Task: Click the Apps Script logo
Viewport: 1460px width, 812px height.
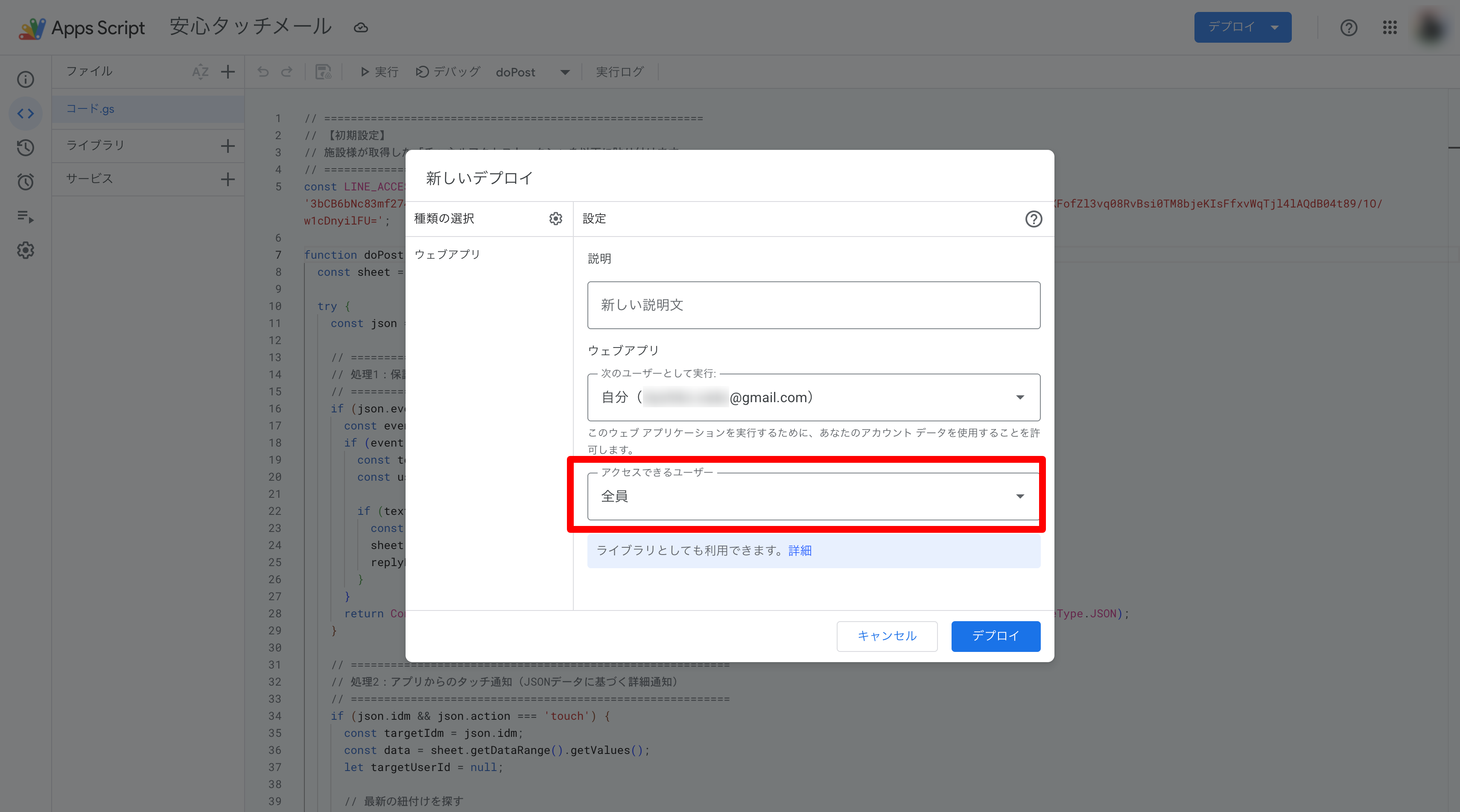Action: (82, 27)
